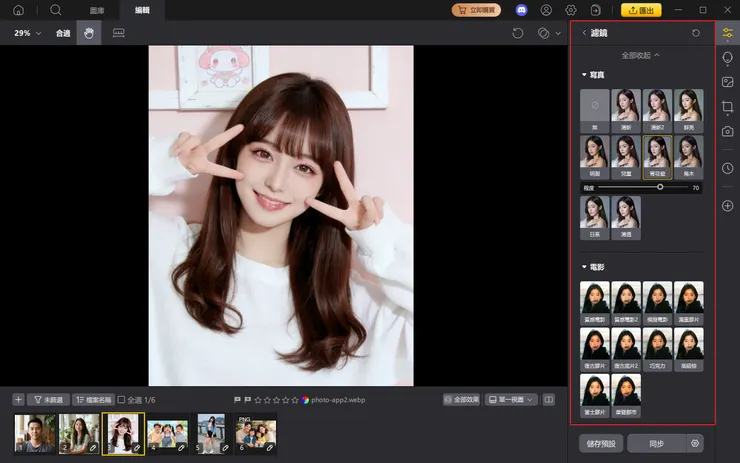Open the portrait retouch head sidebar icon
Viewport: 740px width, 463px height.
tap(727, 58)
